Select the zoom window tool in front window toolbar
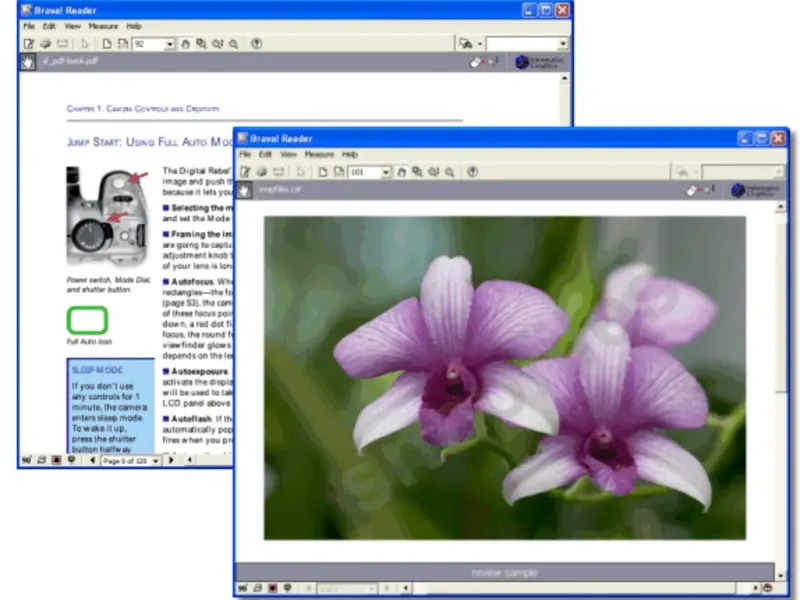The width and height of the screenshot is (800, 600). pos(417,172)
